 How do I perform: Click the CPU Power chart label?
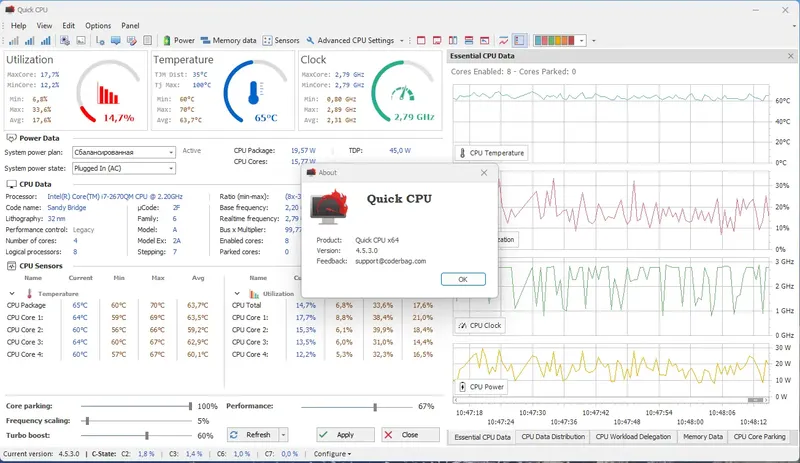pos(480,386)
